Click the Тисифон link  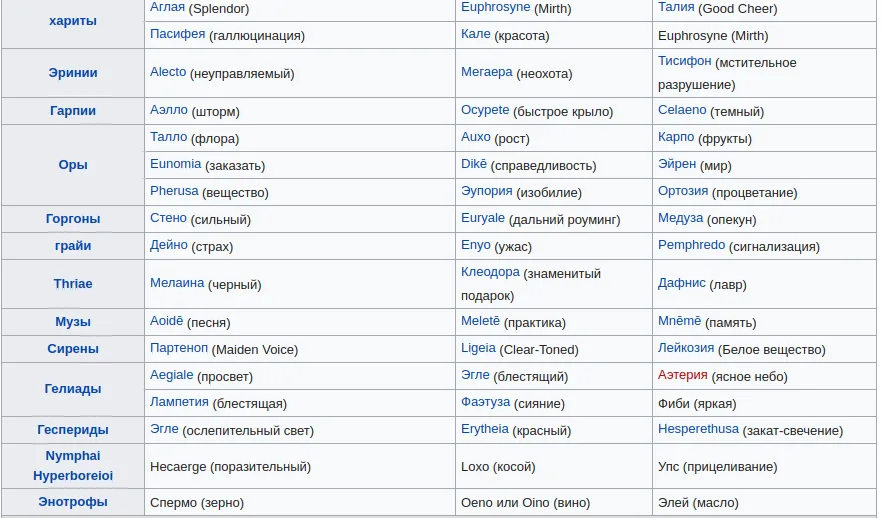pyautogui.click(x=685, y=61)
